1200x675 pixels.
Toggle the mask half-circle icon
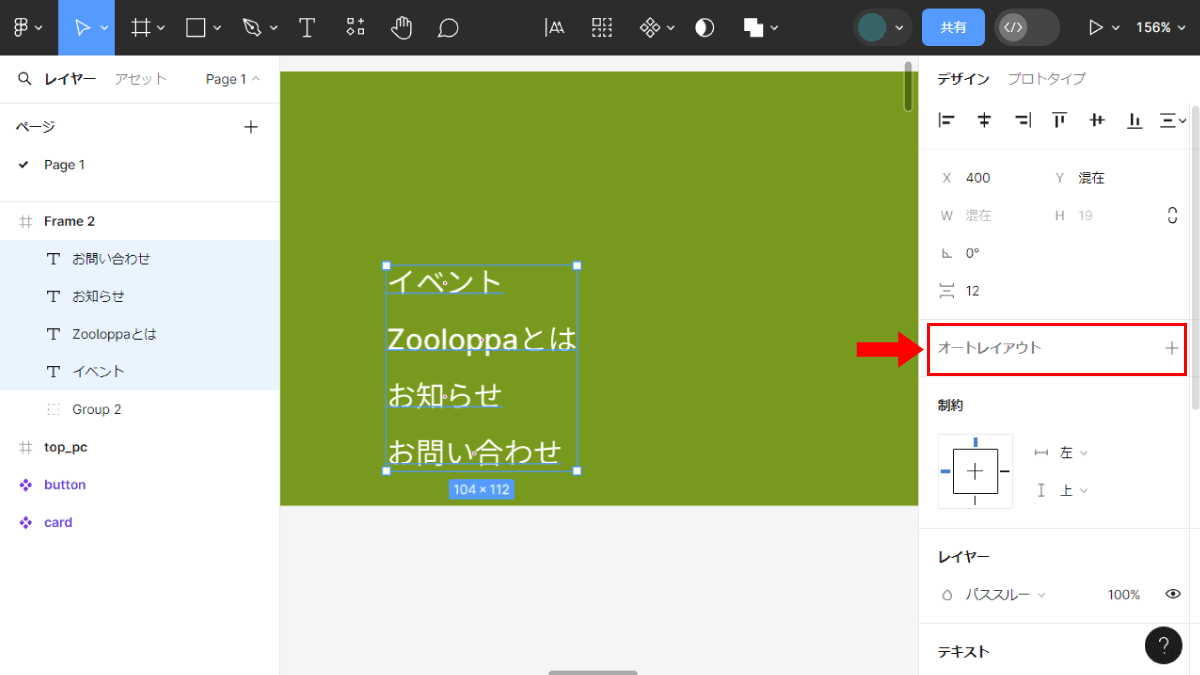tap(705, 27)
